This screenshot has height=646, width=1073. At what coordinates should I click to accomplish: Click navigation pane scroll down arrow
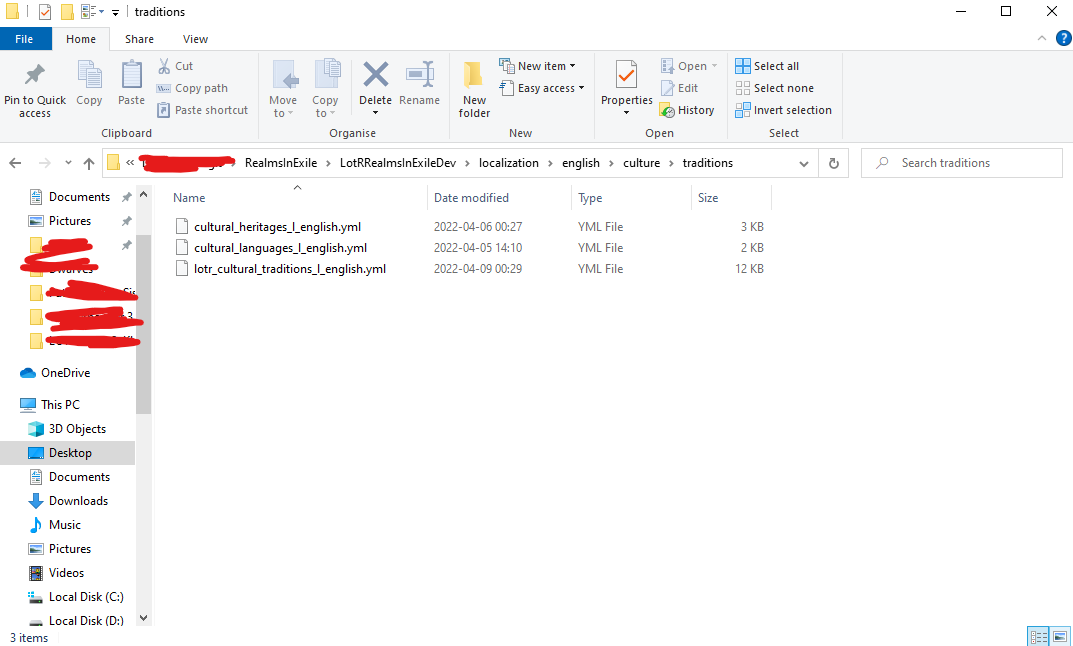(144, 618)
